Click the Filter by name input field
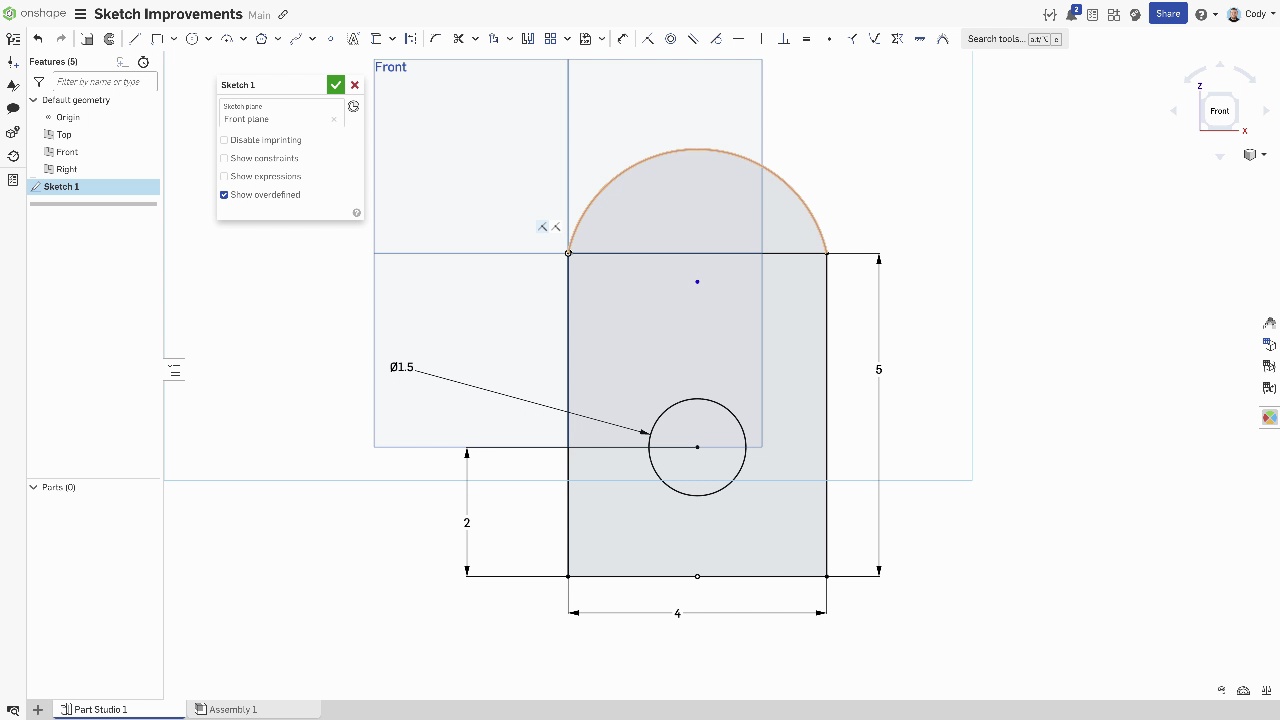This screenshot has height=720, width=1280. click(x=100, y=82)
